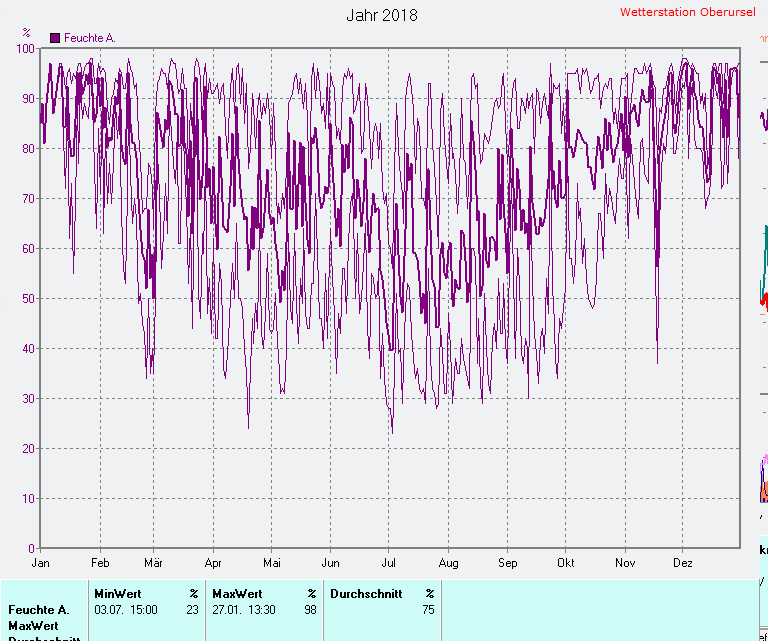Click the 'Feuchte A.' legend label

coord(90,38)
